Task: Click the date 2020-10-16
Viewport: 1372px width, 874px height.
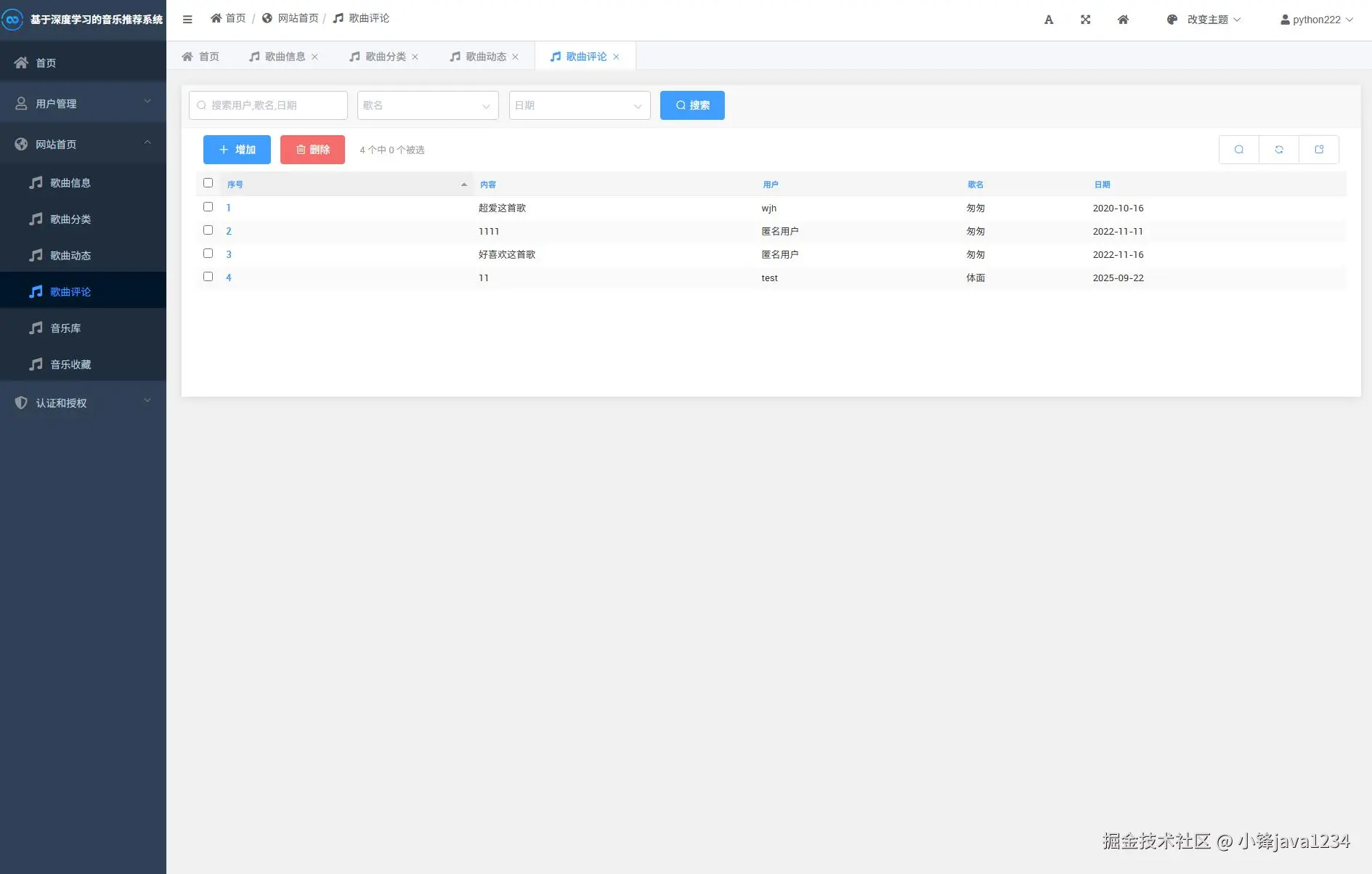Action: 1119,208
